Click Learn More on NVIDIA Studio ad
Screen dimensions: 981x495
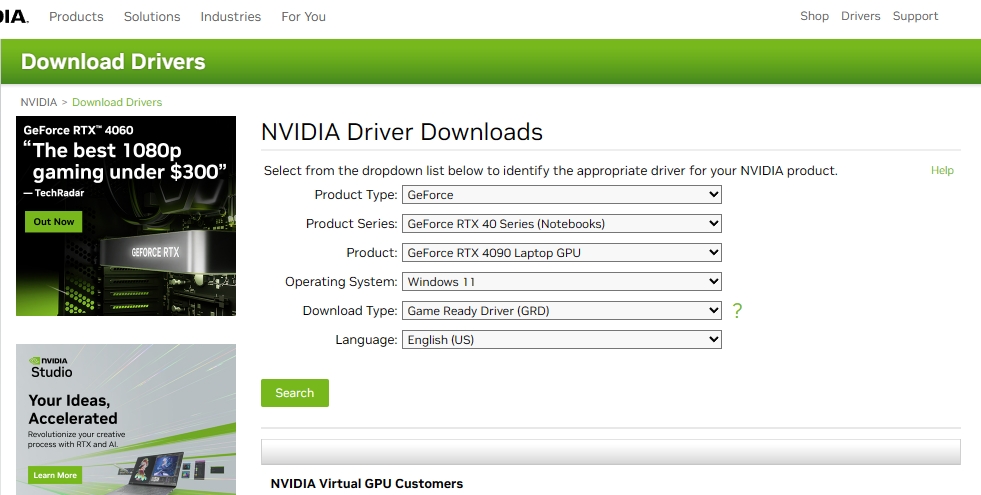[x=55, y=475]
